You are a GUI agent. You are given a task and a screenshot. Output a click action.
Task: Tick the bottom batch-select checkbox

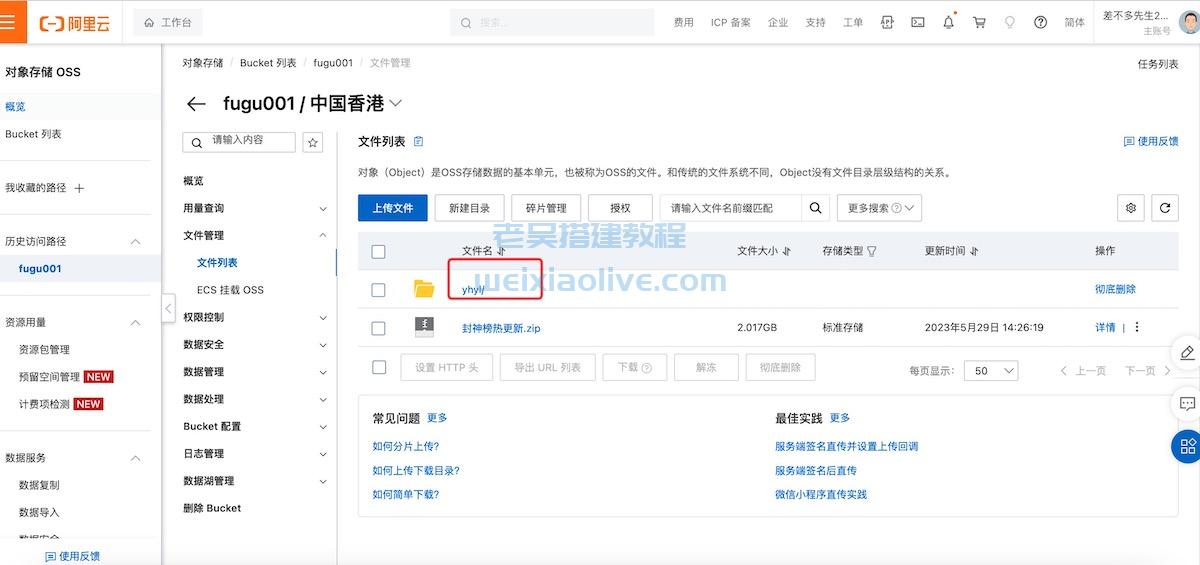pos(378,367)
